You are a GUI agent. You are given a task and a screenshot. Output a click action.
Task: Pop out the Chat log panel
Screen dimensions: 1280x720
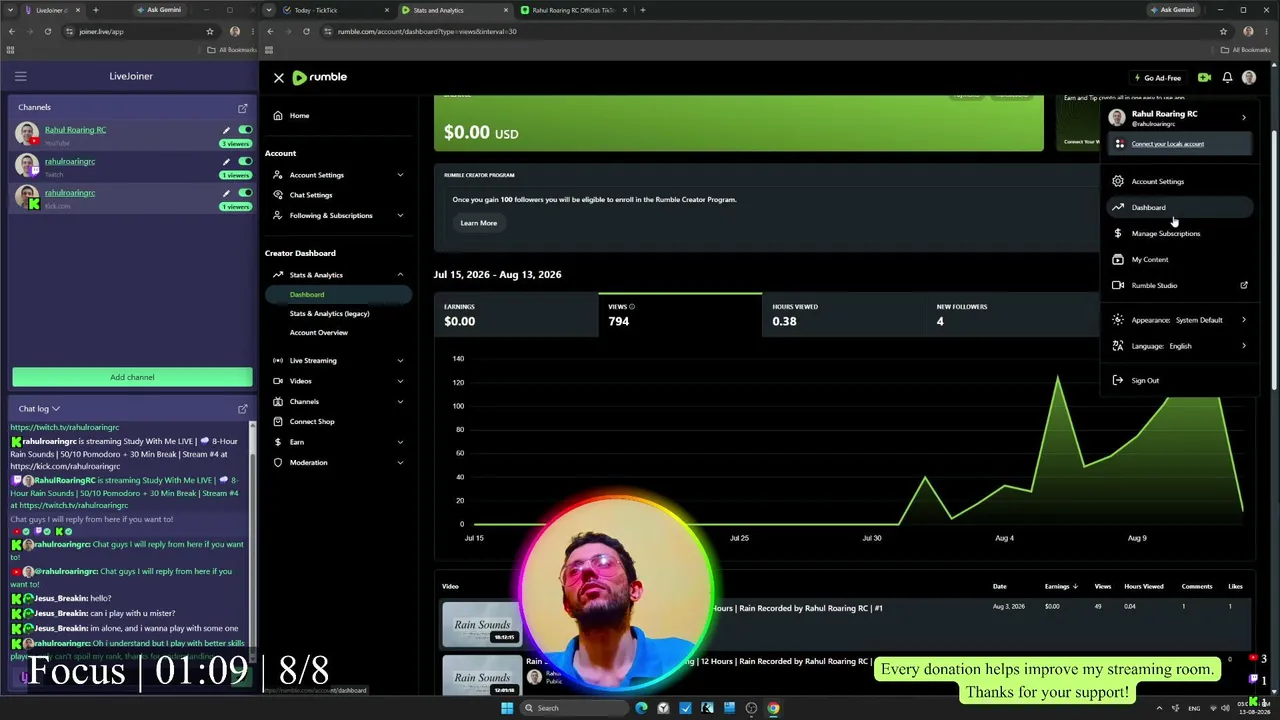(x=242, y=409)
